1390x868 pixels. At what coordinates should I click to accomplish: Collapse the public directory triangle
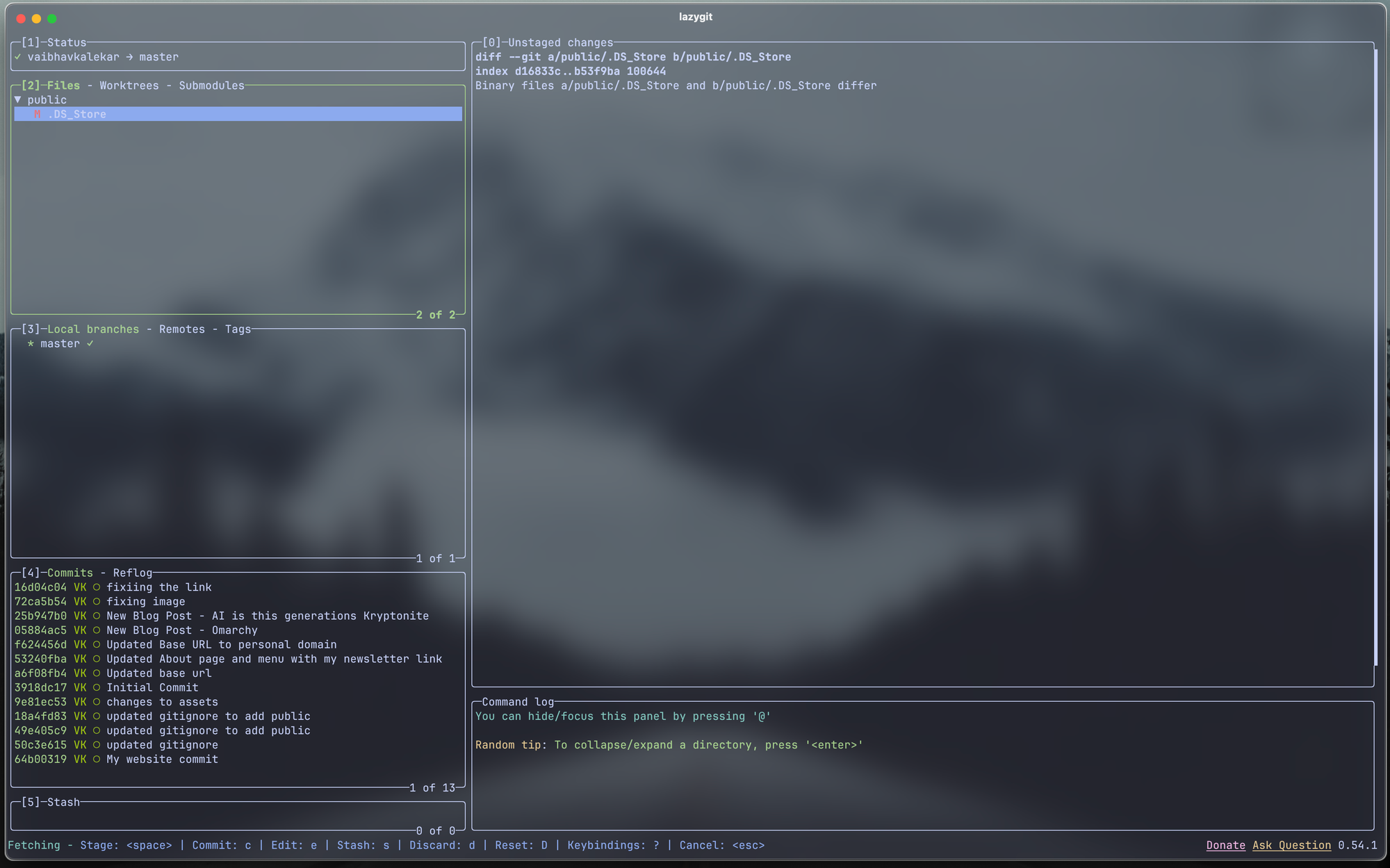[x=17, y=100]
